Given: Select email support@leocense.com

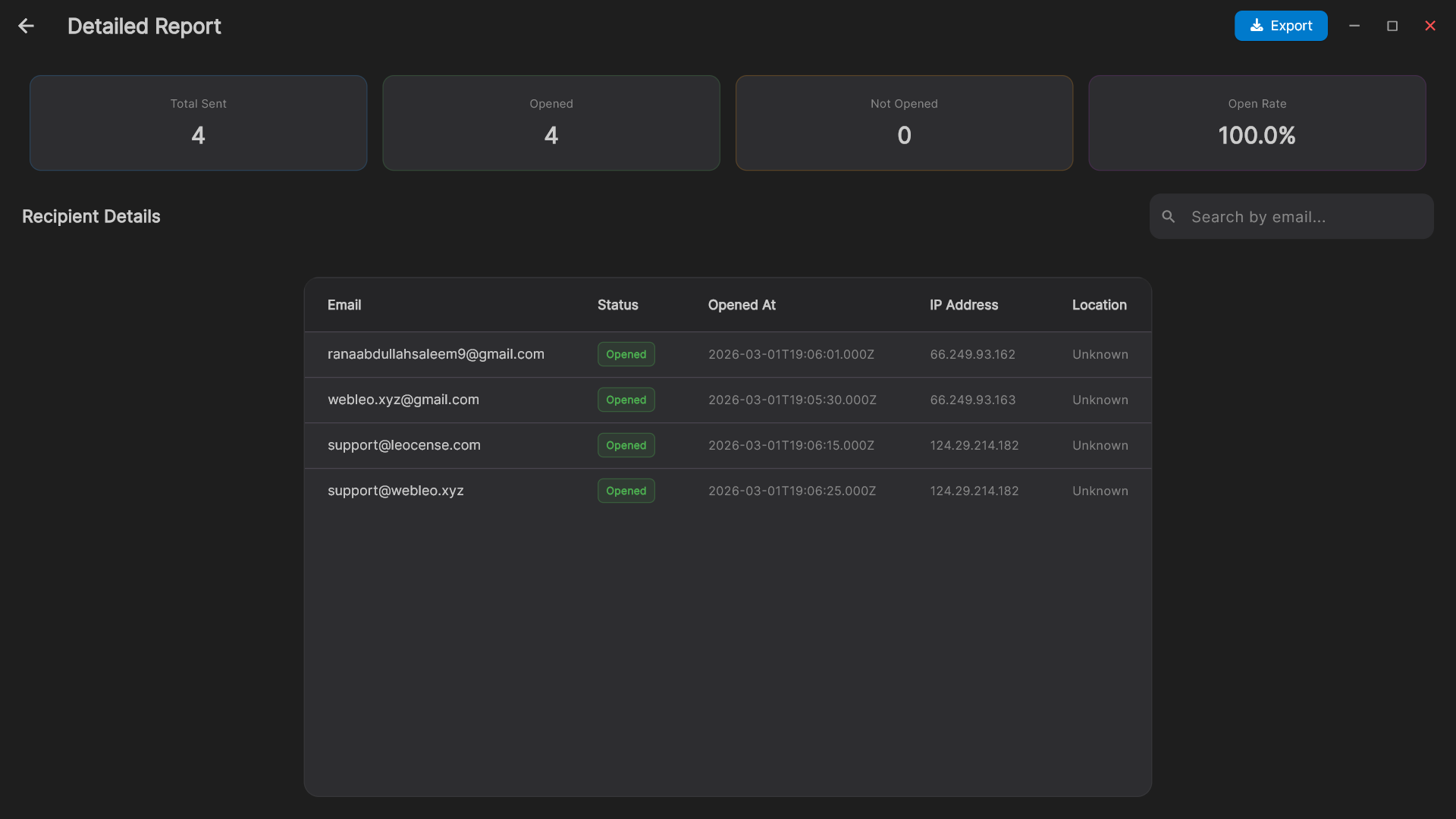Looking at the screenshot, I should tap(404, 445).
